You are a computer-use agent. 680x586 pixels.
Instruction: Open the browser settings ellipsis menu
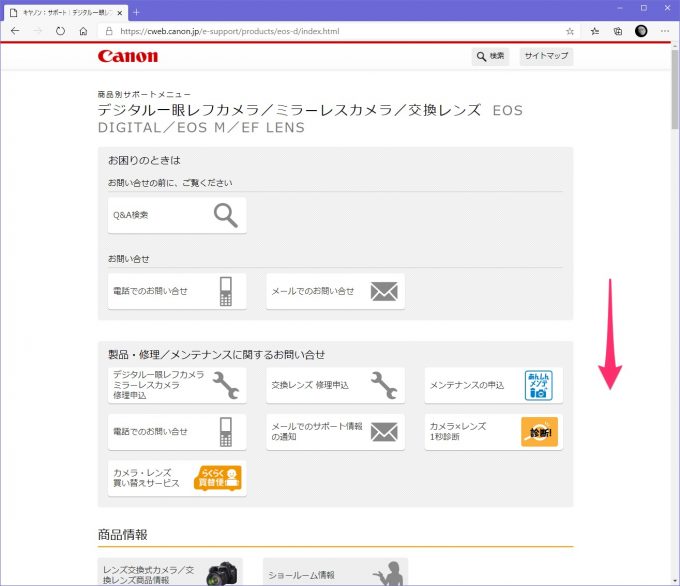tap(665, 31)
